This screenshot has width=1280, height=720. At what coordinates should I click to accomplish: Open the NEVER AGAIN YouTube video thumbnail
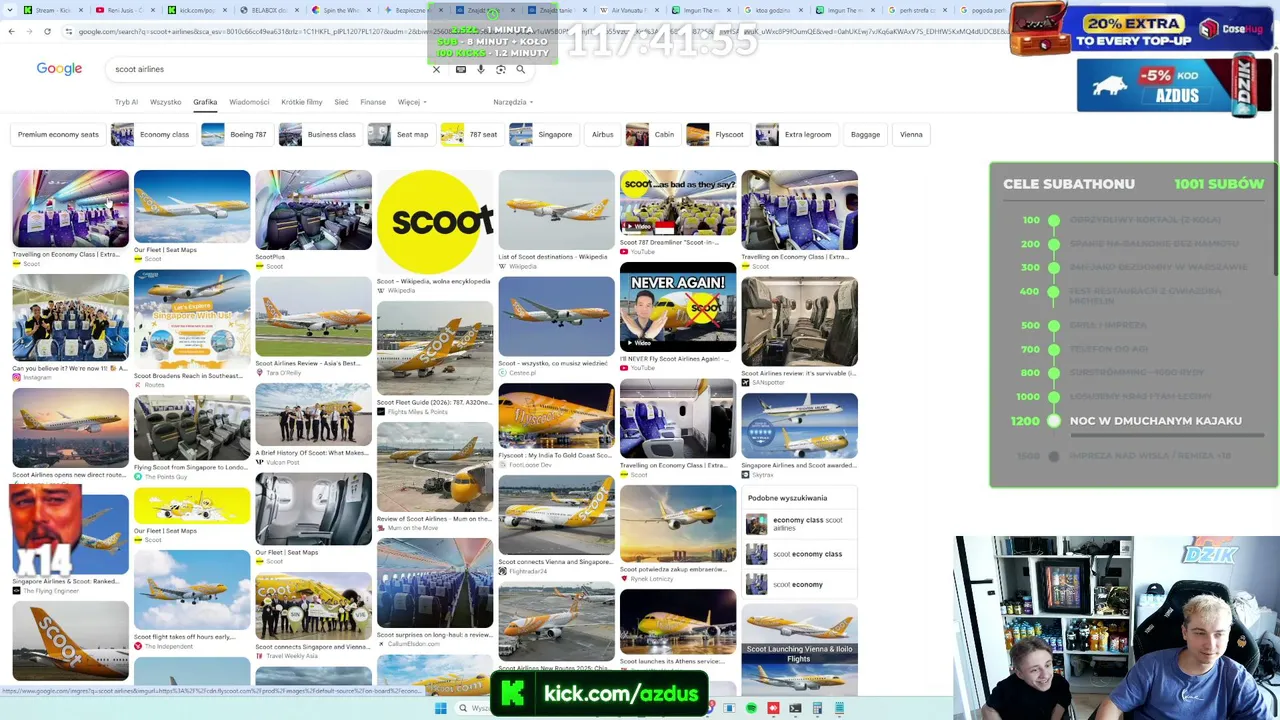click(x=678, y=307)
